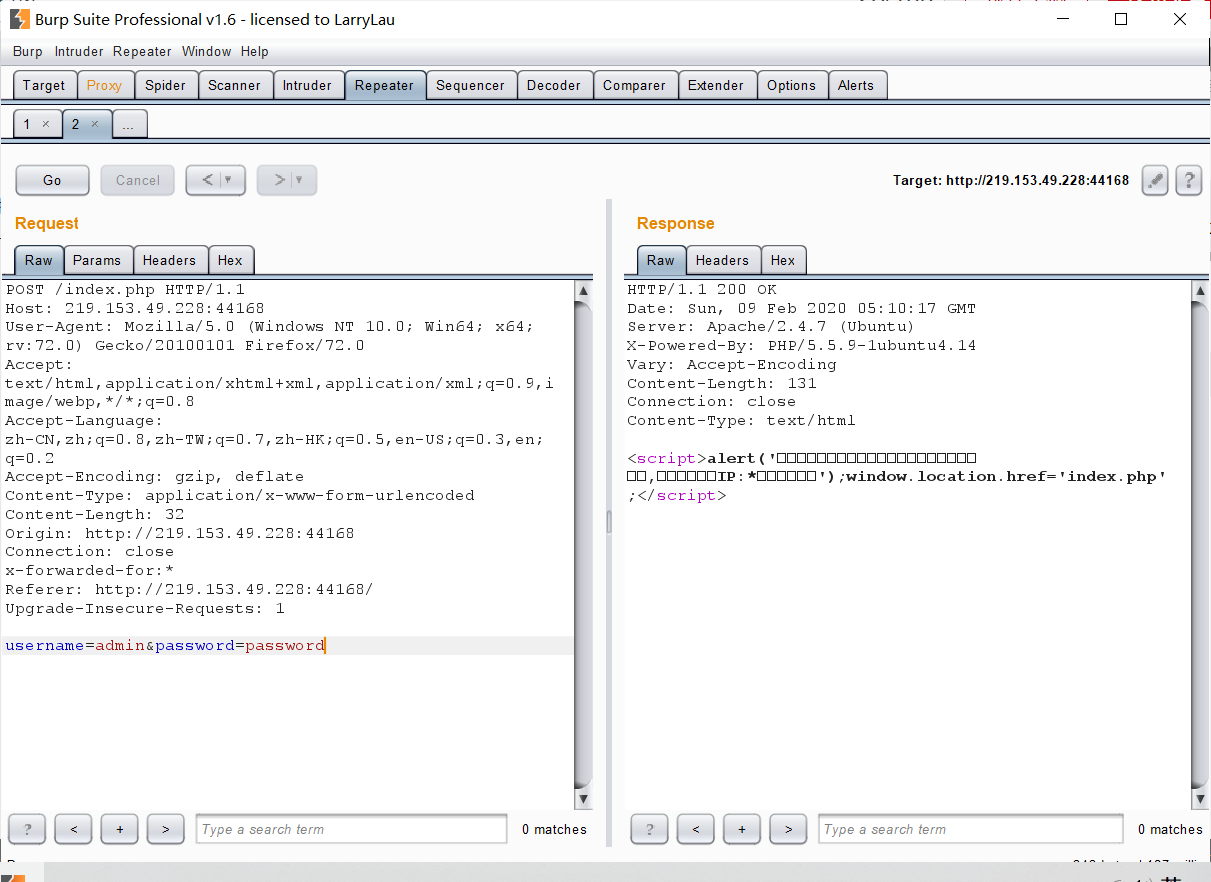Click the next match ">" icon under Response
1211x882 pixels.
tap(788, 829)
